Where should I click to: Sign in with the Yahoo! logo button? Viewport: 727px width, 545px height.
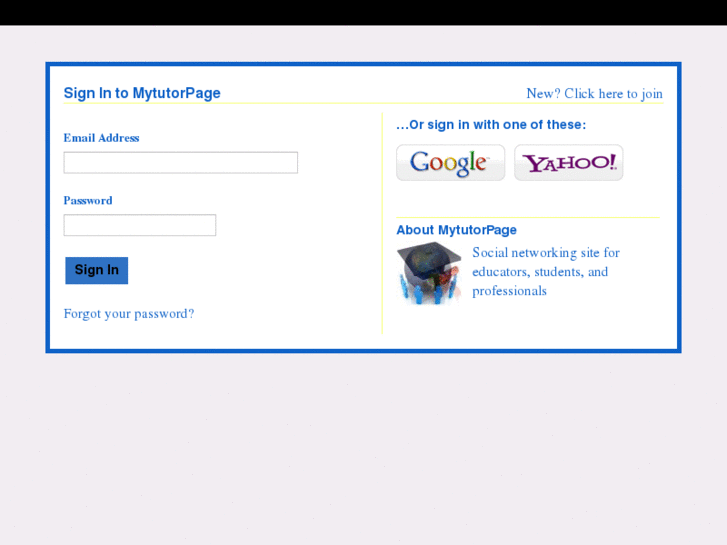tap(568, 163)
